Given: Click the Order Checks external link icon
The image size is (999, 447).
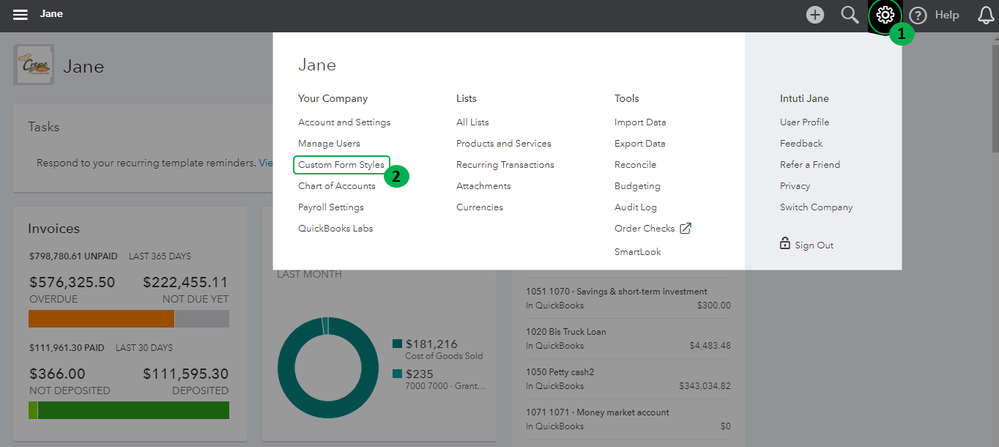Looking at the screenshot, I should click(x=685, y=228).
